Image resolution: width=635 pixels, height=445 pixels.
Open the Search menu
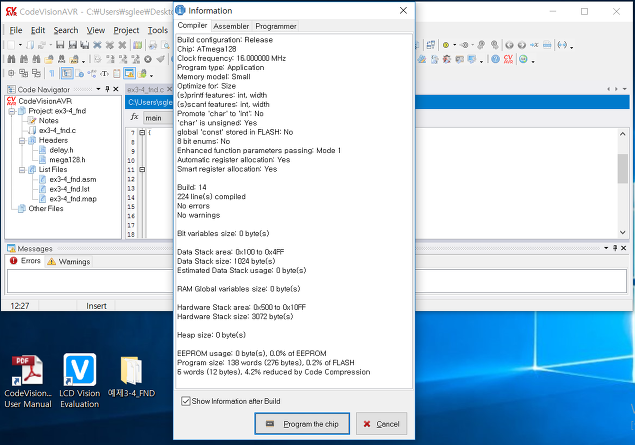(x=66, y=30)
